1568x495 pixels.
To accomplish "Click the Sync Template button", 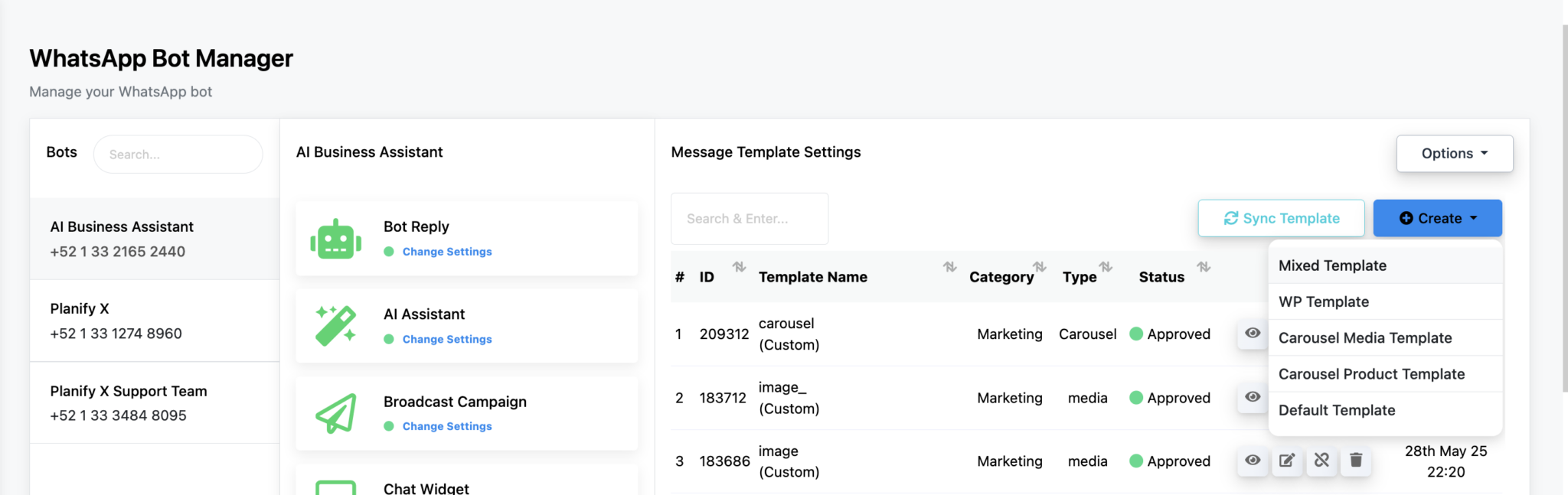I will click(1282, 219).
